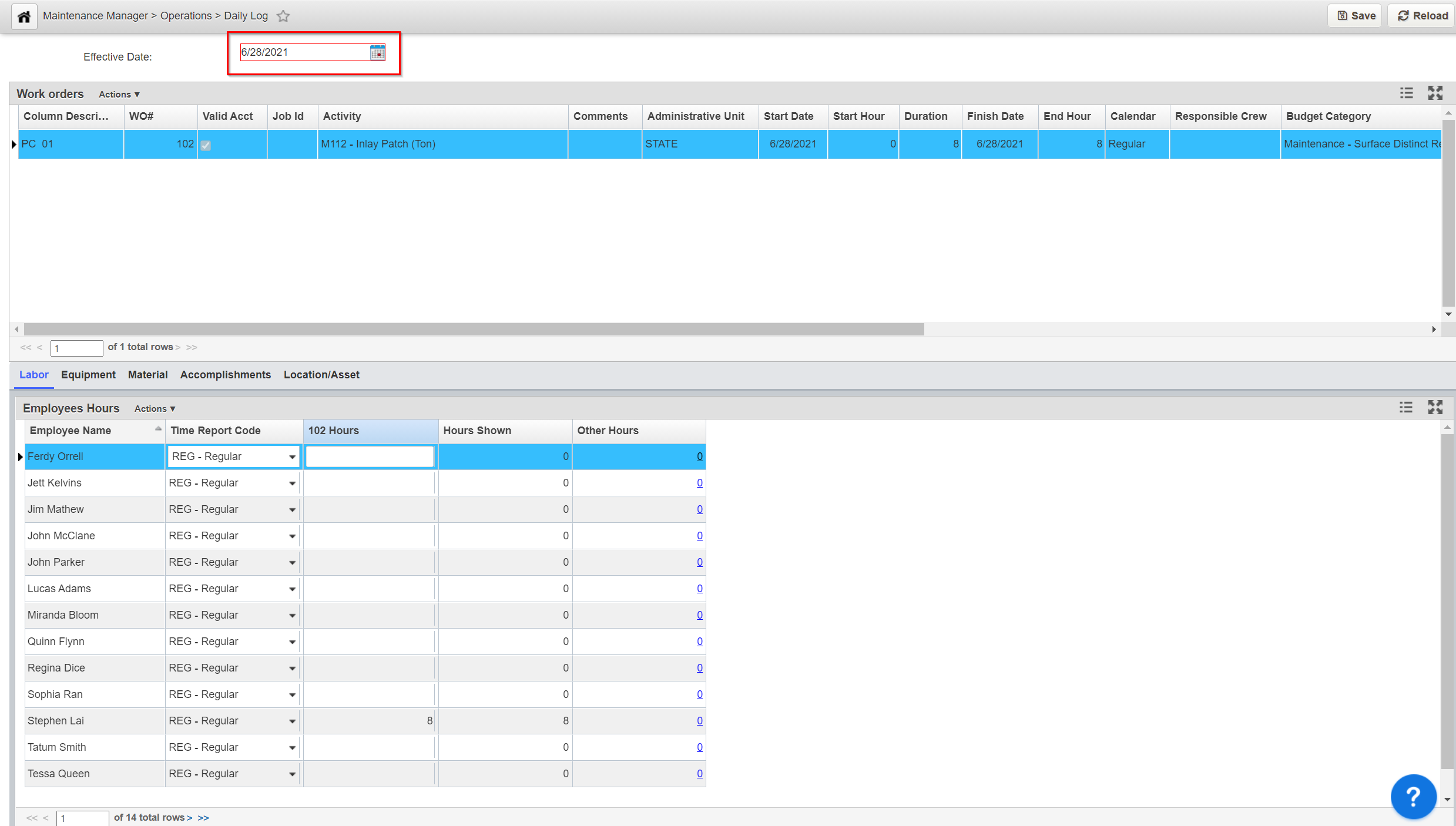
Task: Click the Employees Hours list view icon
Action: click(x=1406, y=408)
